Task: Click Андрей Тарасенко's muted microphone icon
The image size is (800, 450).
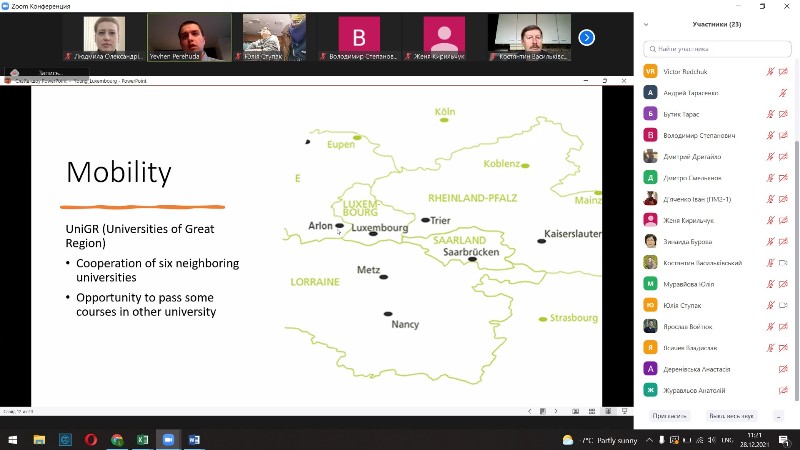Action: 783,93
